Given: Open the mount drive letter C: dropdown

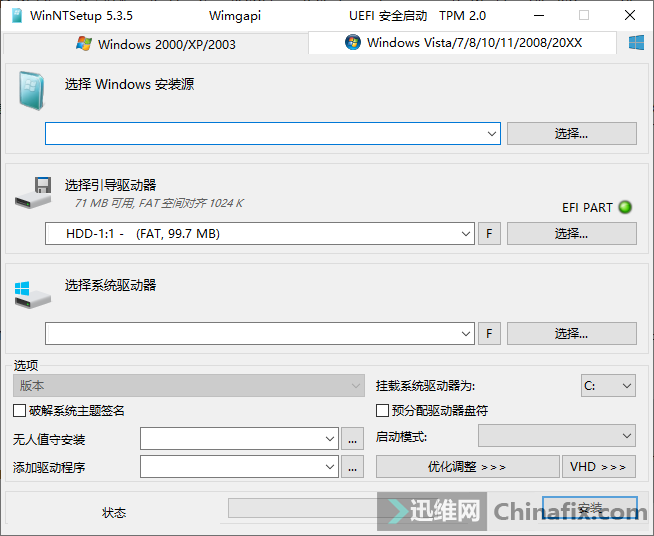Looking at the screenshot, I should click(608, 385).
